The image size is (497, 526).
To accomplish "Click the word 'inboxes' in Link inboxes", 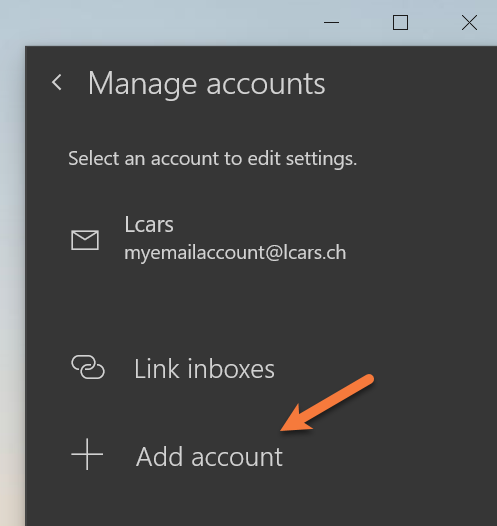I will pos(231,369).
